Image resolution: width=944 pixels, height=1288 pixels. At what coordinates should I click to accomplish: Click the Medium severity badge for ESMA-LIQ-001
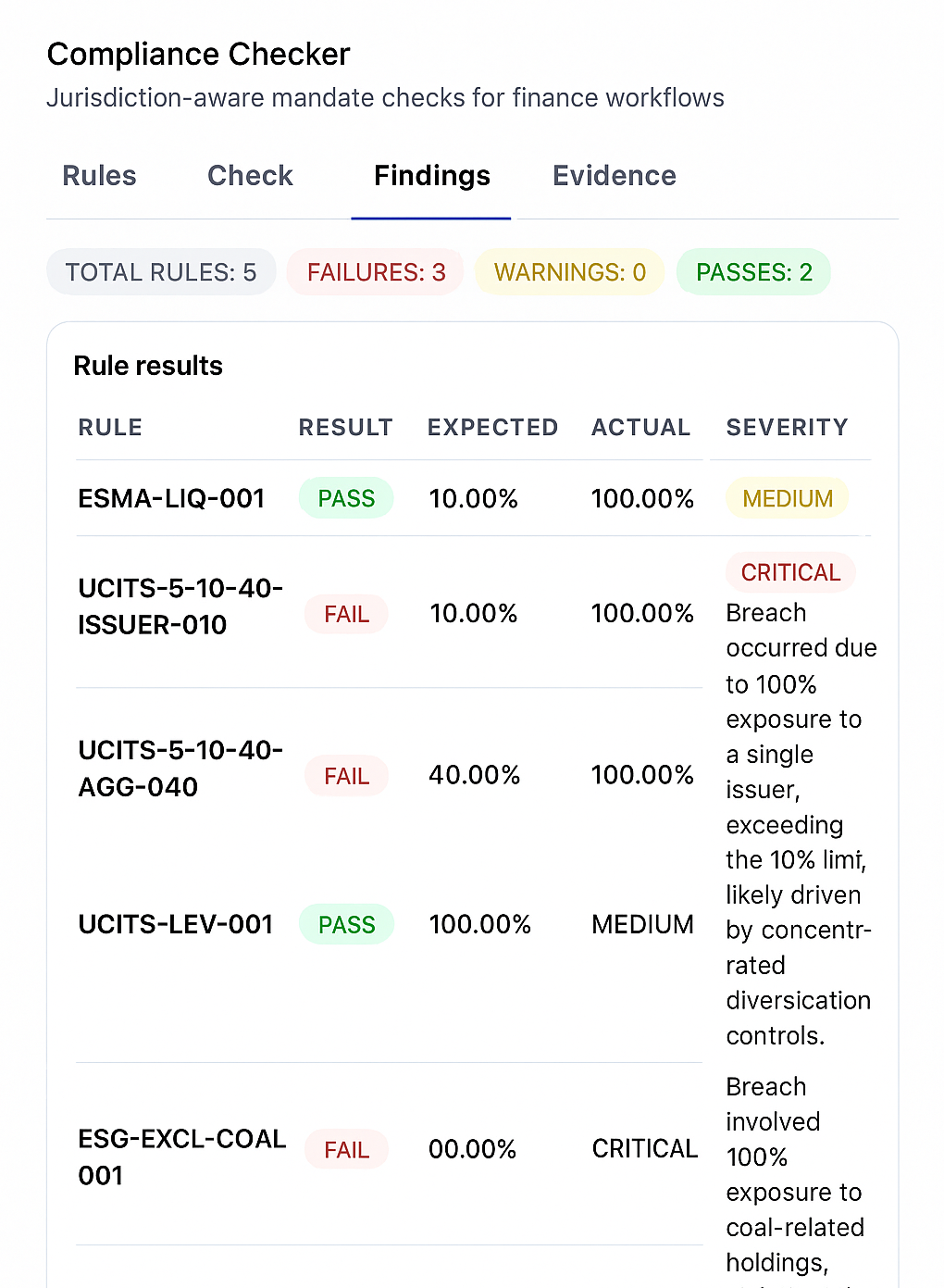click(788, 499)
